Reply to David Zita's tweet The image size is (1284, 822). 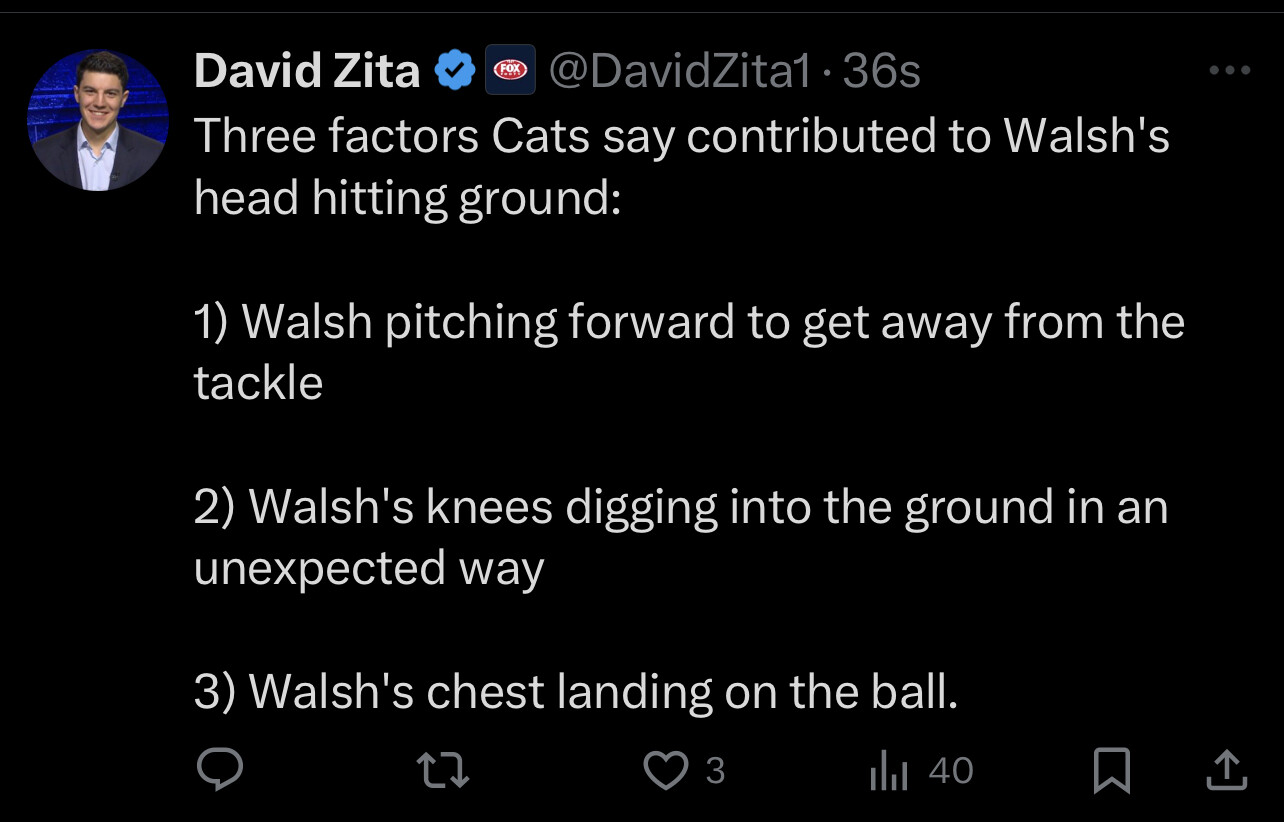[x=220, y=770]
